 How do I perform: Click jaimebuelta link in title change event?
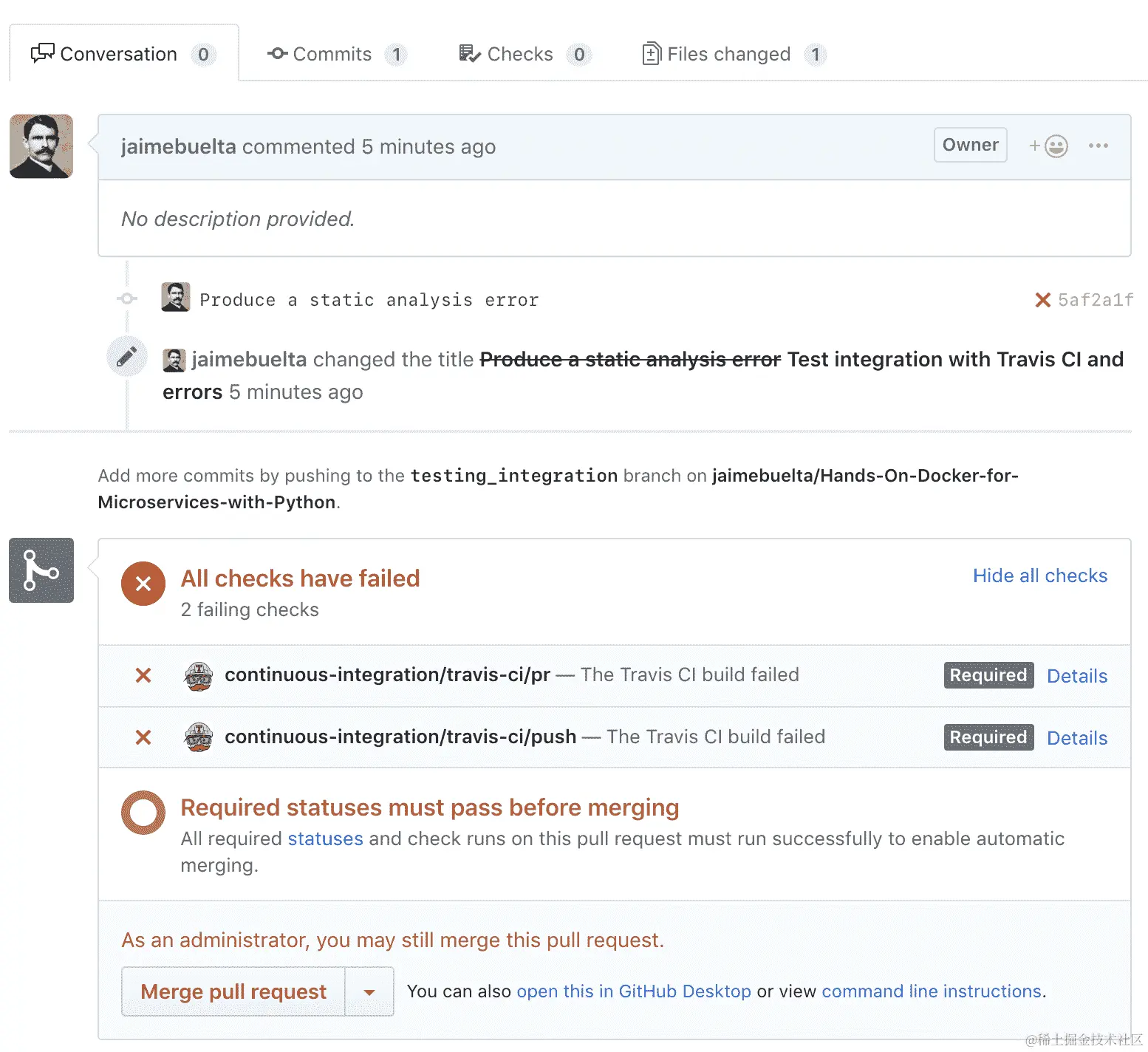coord(250,359)
